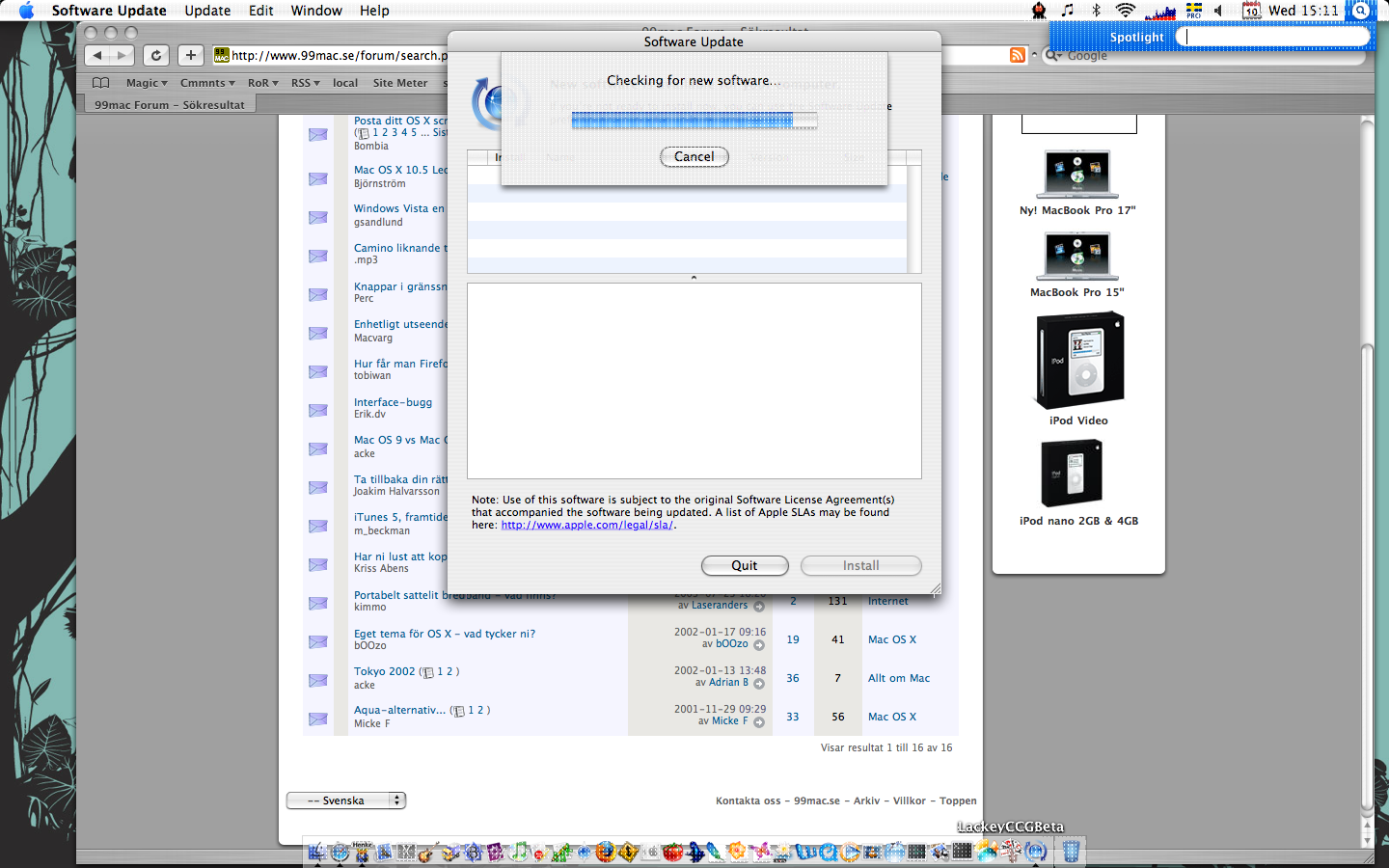Open the iTunes music note menu extra

coord(1067,11)
